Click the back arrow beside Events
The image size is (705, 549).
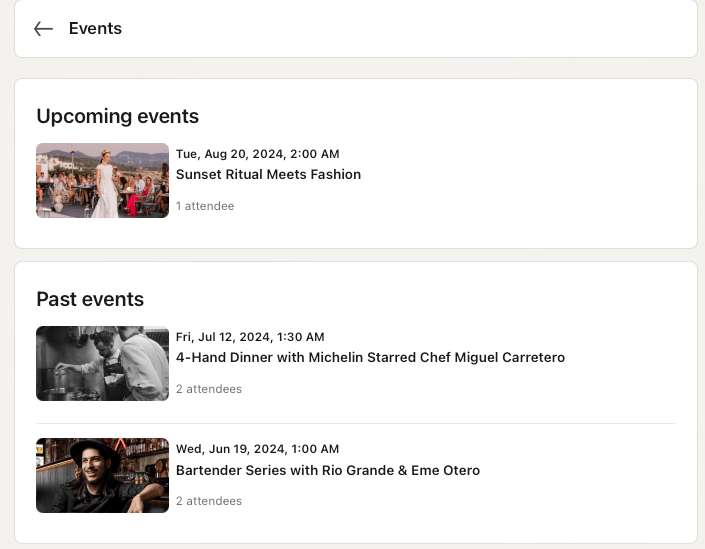(x=44, y=29)
